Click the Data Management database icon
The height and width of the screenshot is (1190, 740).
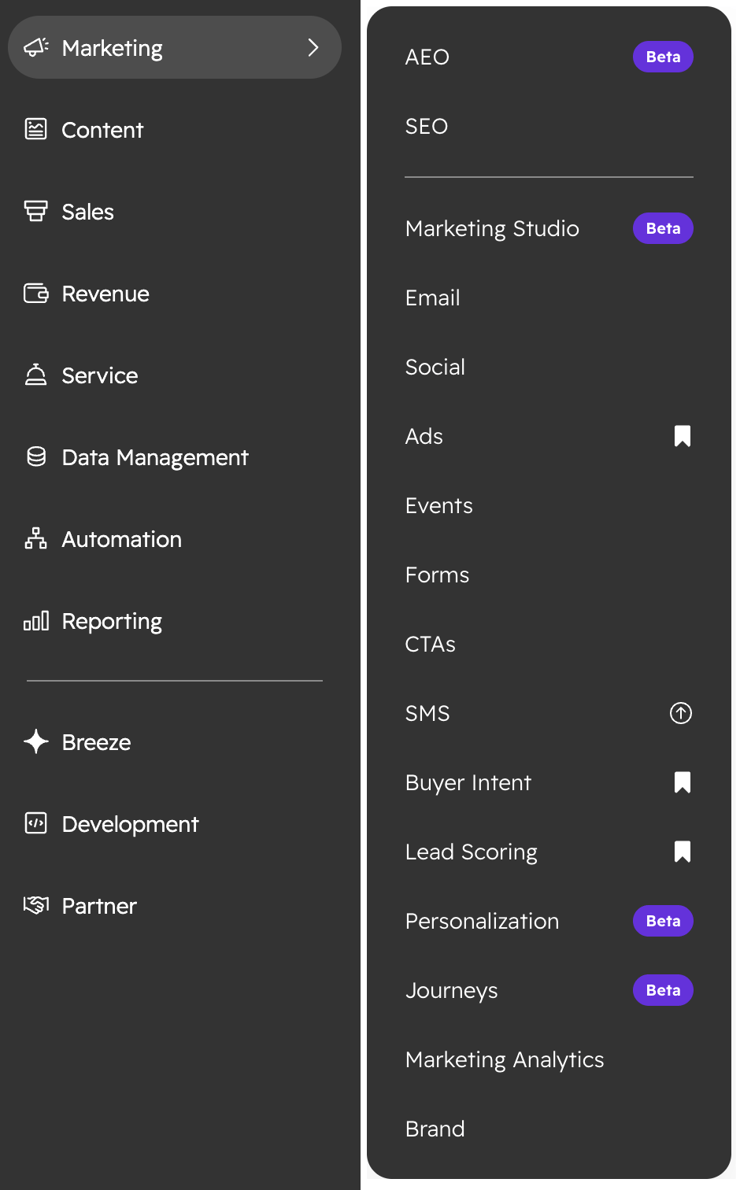tap(36, 457)
